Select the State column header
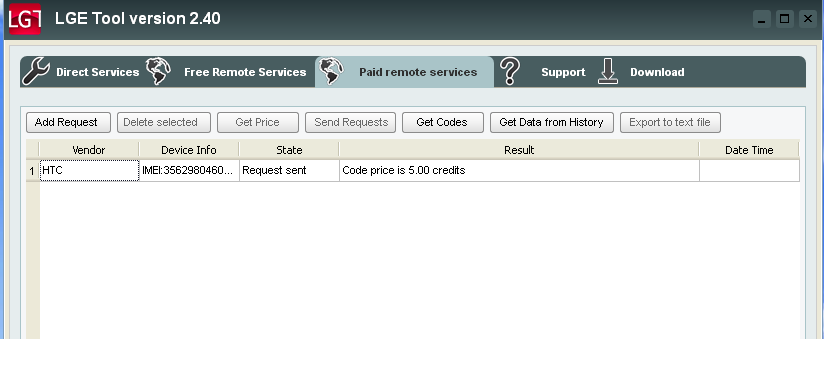The height and width of the screenshot is (384, 824). click(289, 150)
